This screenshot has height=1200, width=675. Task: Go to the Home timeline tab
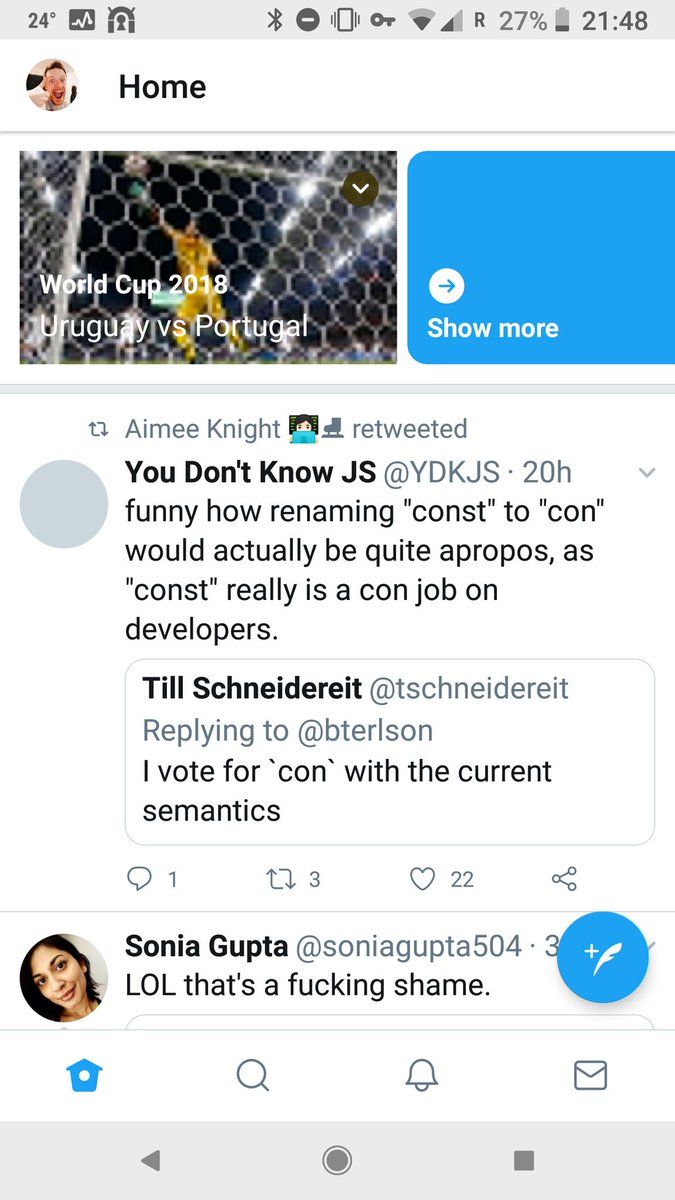(x=85, y=1075)
